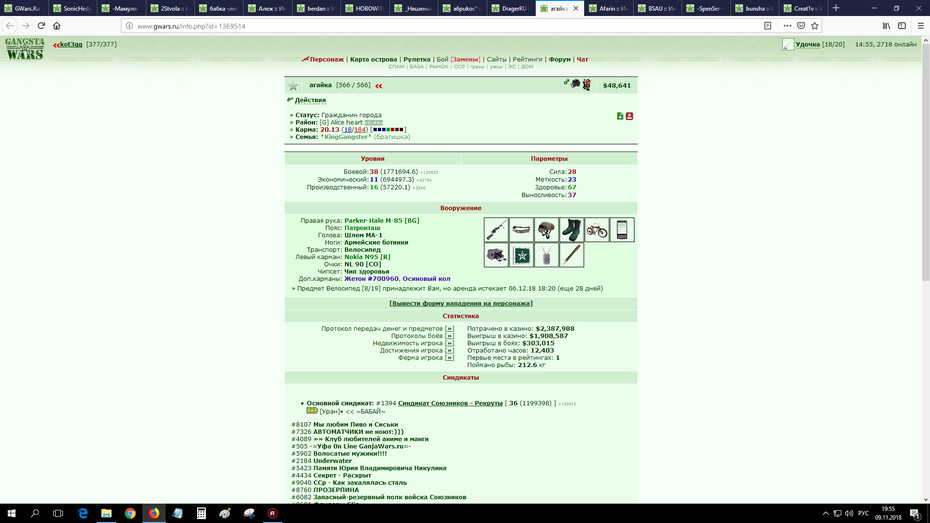Open the Windows Start menu
Viewport: 930px width, 523px height.
(x=11, y=514)
